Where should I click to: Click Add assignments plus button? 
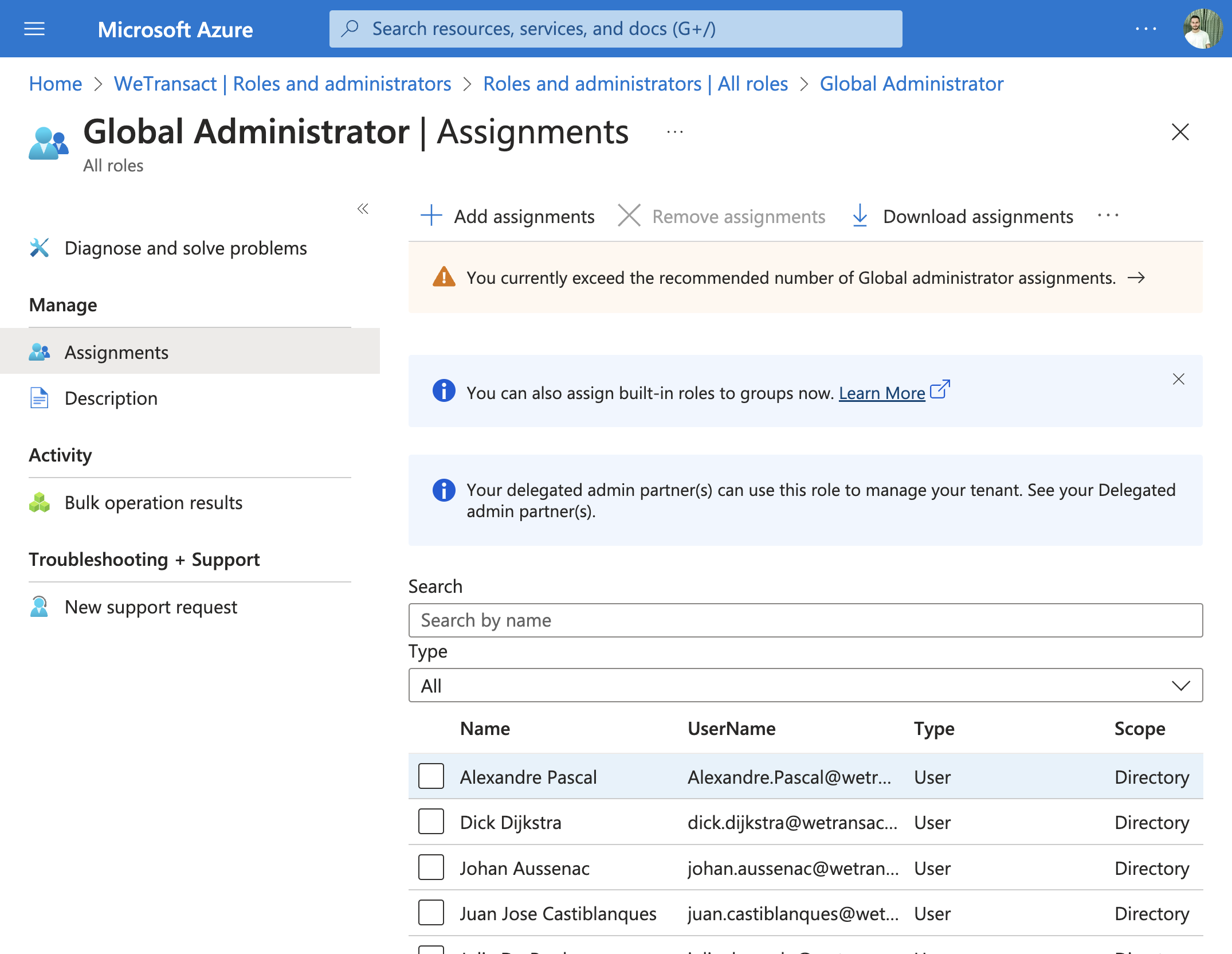coord(508,216)
